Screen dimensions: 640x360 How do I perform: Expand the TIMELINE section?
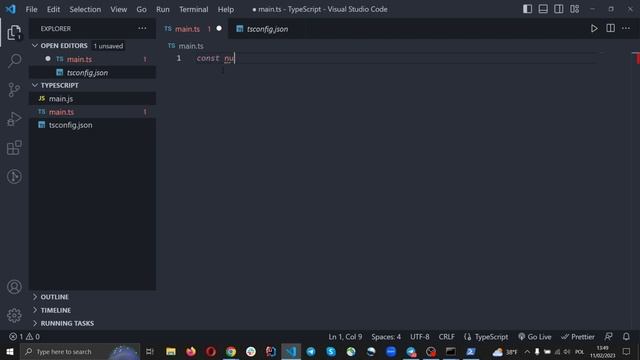click(35, 310)
